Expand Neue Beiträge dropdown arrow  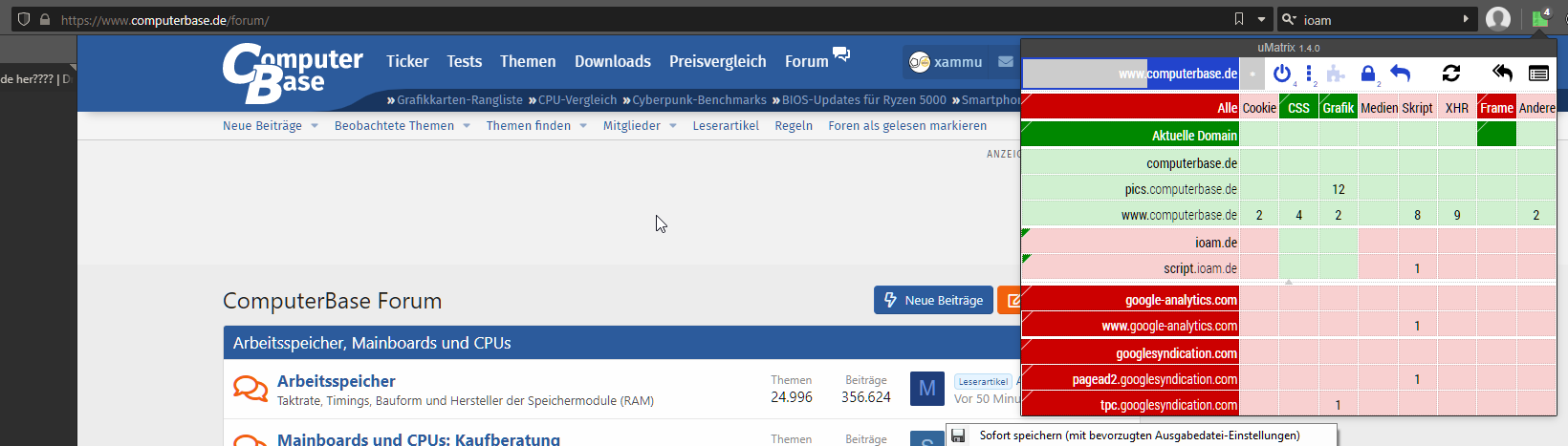click(x=314, y=126)
